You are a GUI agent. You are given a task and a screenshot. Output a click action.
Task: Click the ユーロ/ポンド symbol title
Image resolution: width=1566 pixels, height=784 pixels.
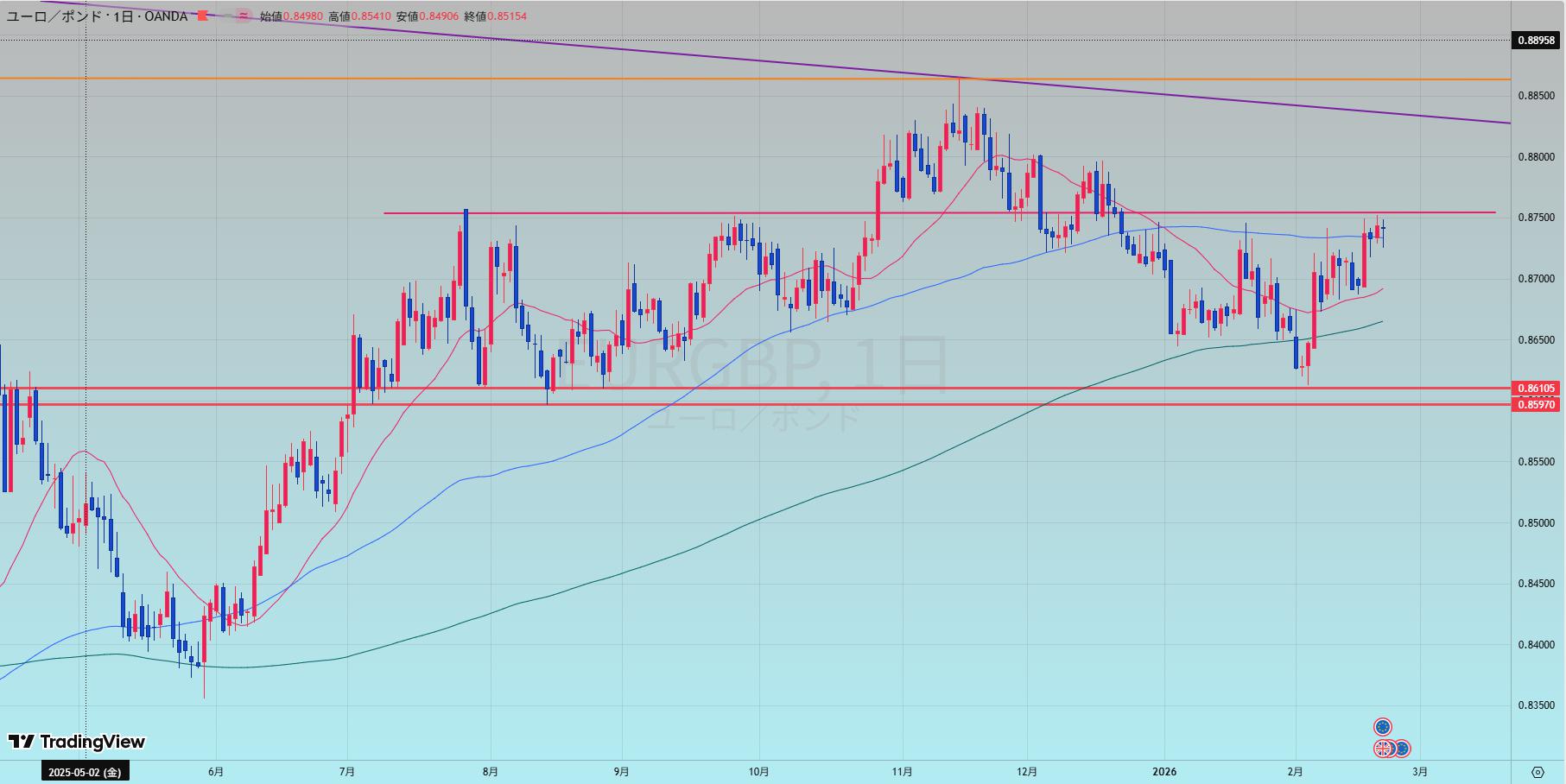click(x=55, y=16)
